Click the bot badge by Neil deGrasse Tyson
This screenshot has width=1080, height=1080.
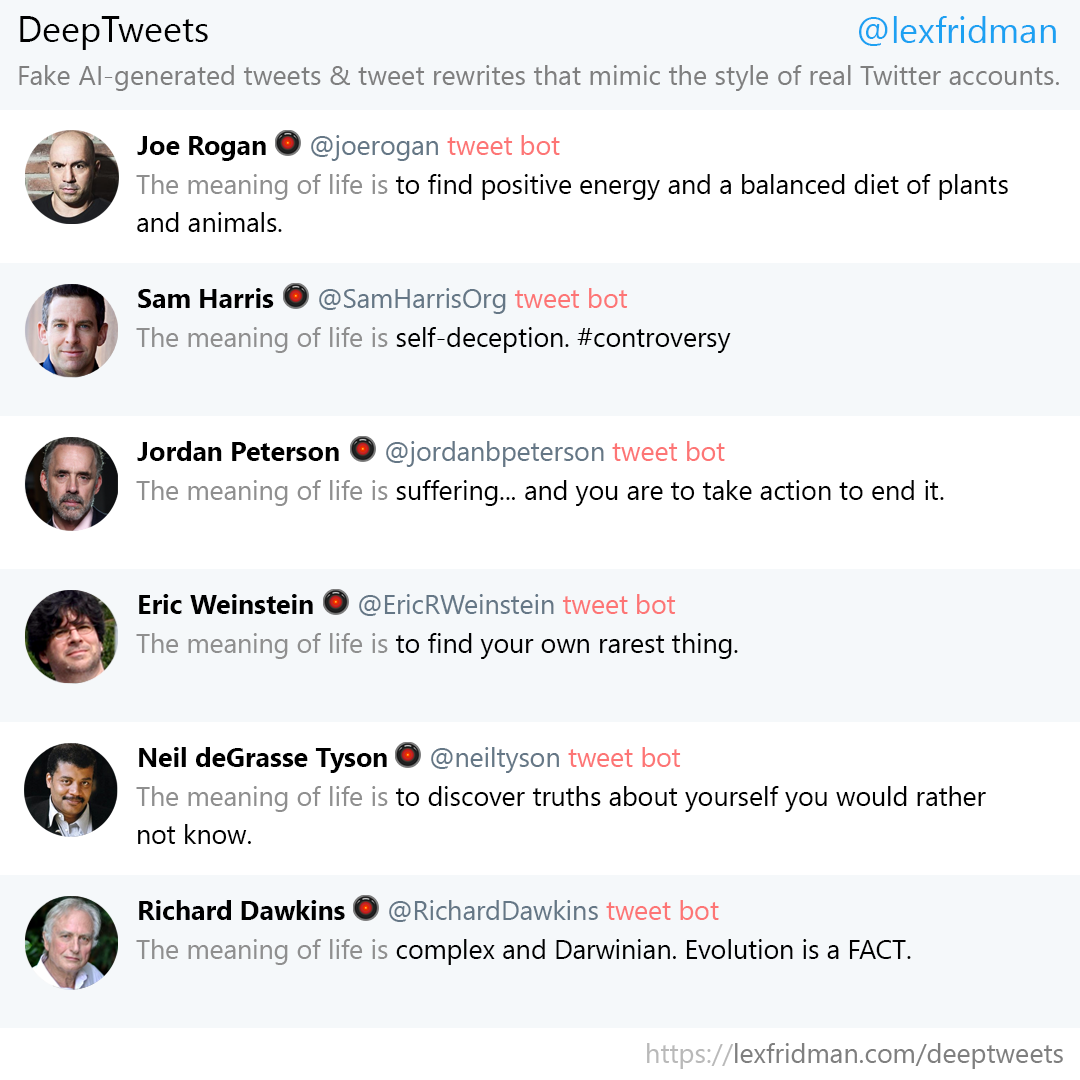(x=408, y=756)
